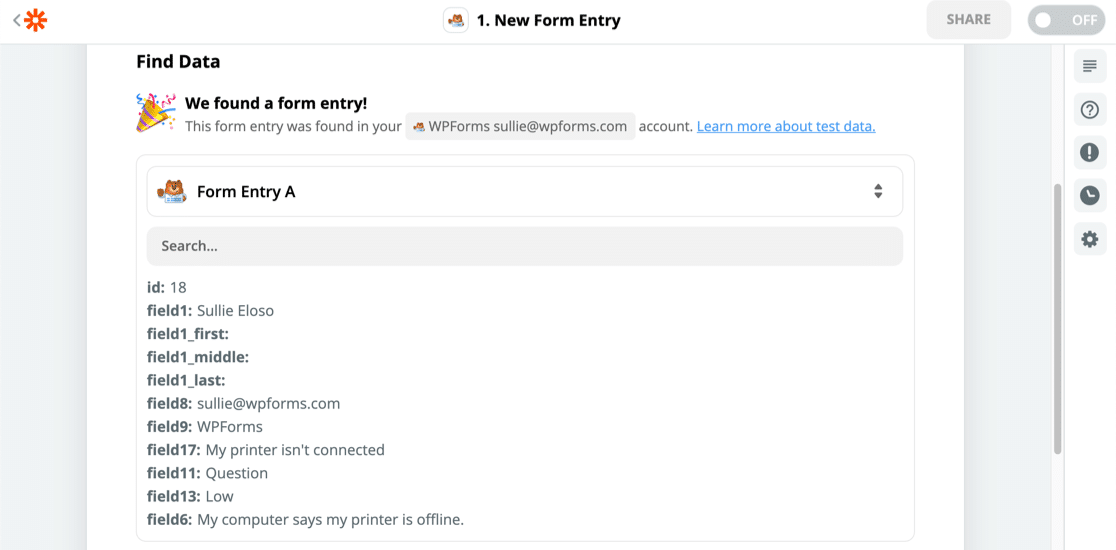Click the back arrow beside Zapier logo
The height and width of the screenshot is (550, 1116).
click(x=16, y=20)
